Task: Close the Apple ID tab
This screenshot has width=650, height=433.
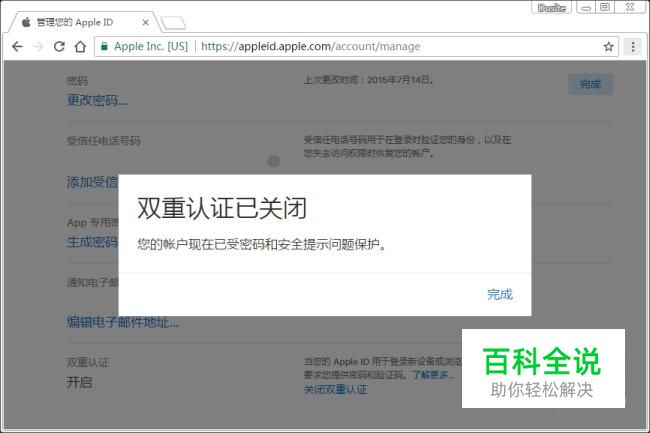Action: tap(146, 22)
